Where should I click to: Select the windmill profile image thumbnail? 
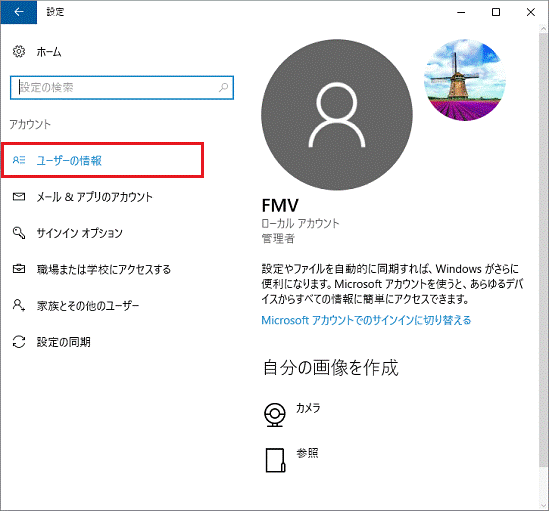[x=465, y=80]
